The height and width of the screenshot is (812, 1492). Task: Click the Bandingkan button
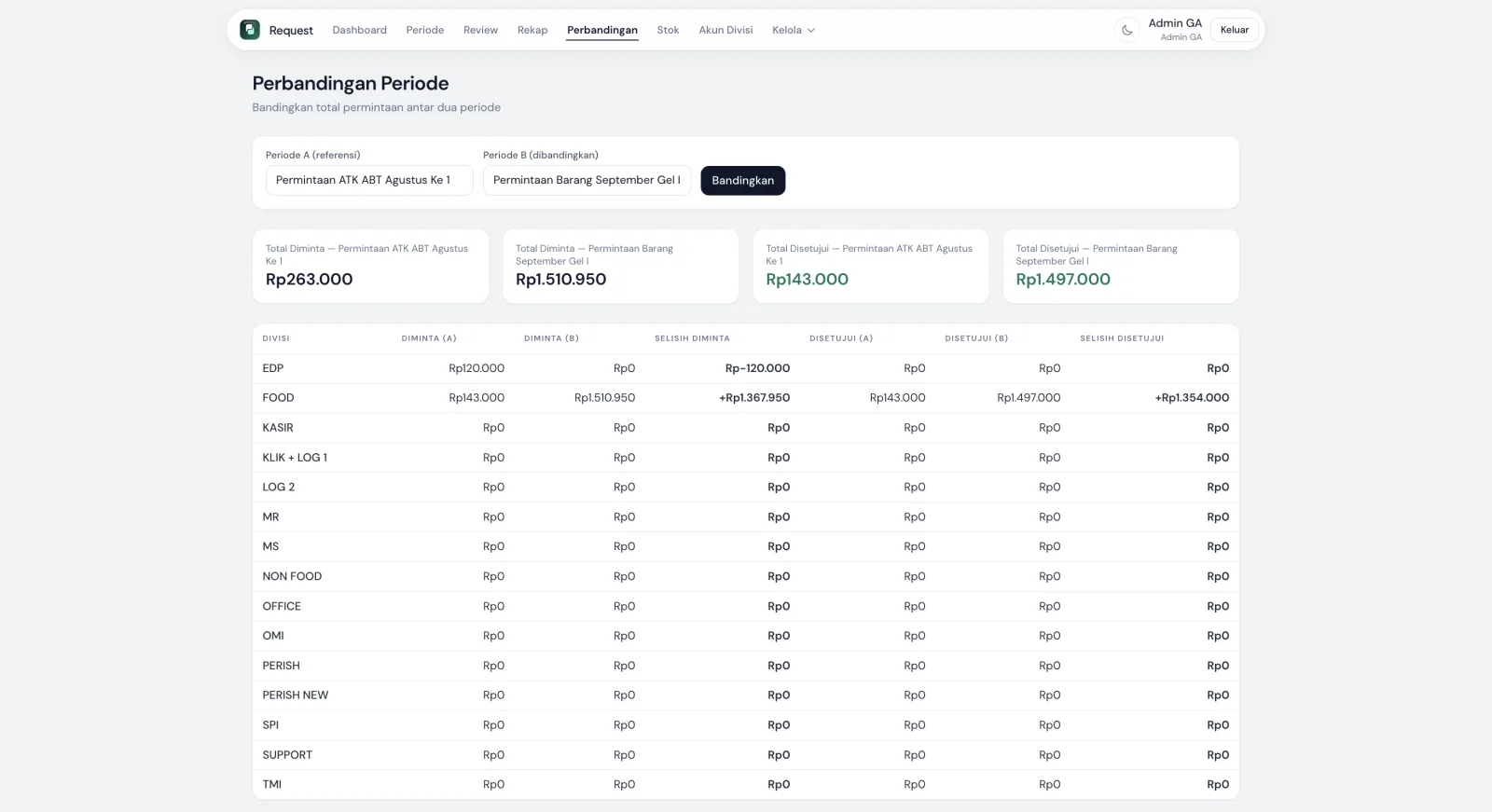(x=743, y=181)
